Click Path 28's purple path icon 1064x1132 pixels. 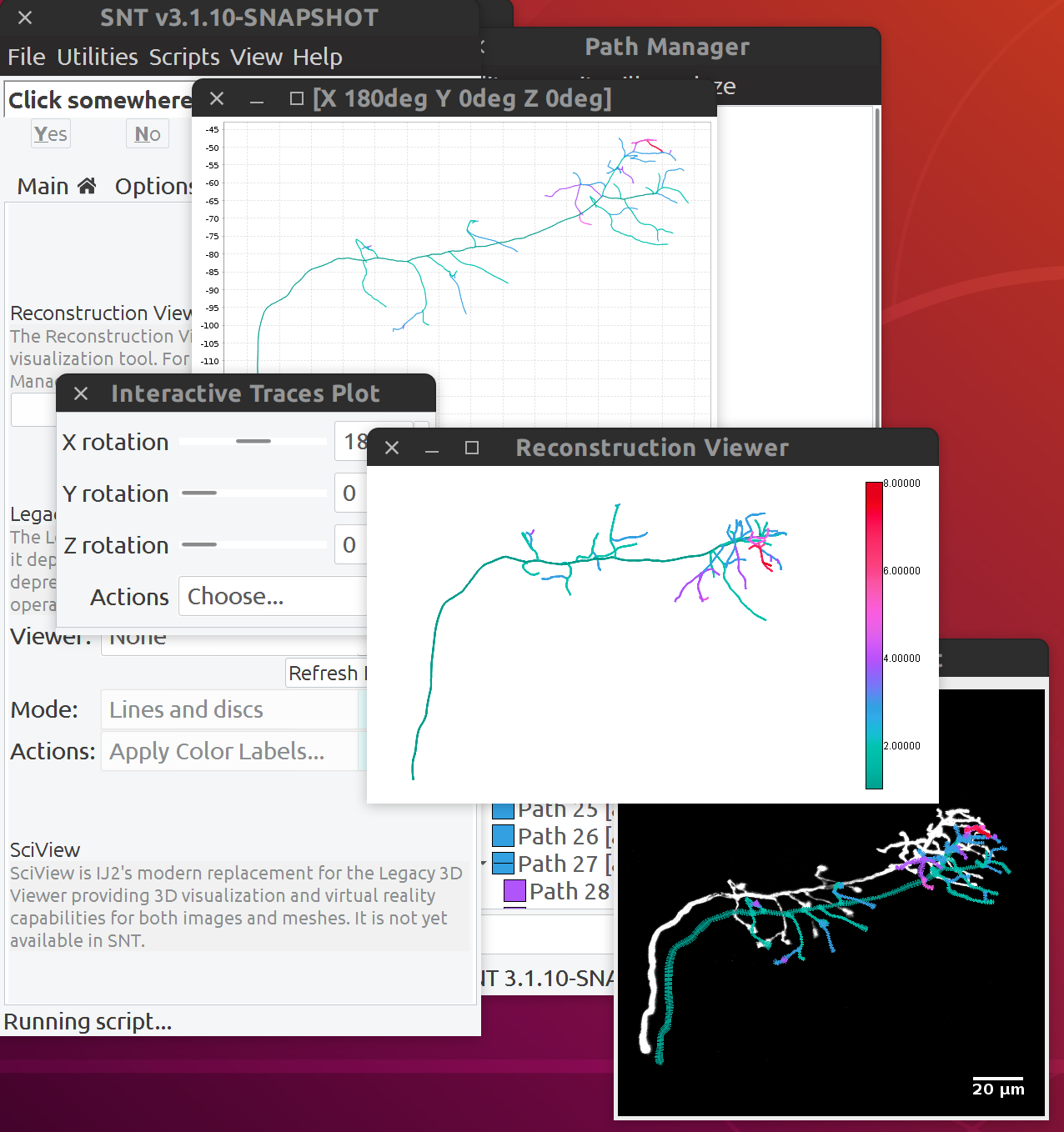tap(514, 891)
